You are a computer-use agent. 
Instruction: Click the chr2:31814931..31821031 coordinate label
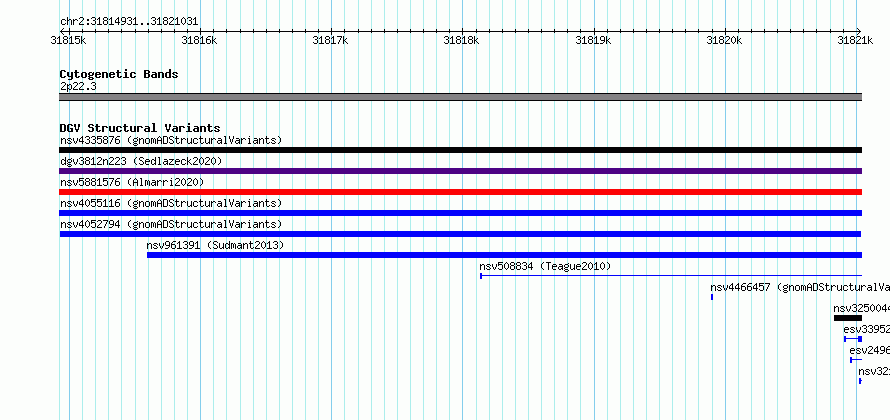(x=129, y=22)
